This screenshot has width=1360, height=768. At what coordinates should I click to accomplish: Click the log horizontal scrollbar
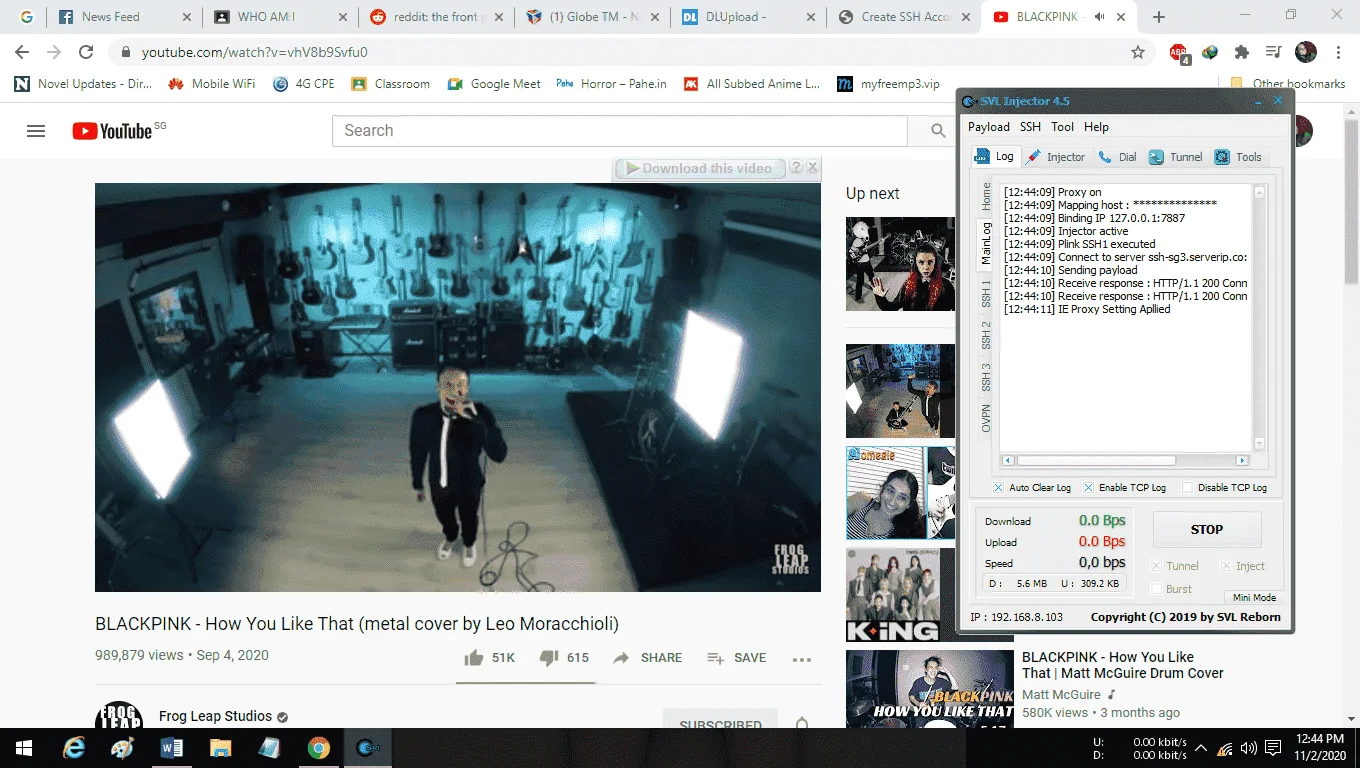click(1096, 461)
